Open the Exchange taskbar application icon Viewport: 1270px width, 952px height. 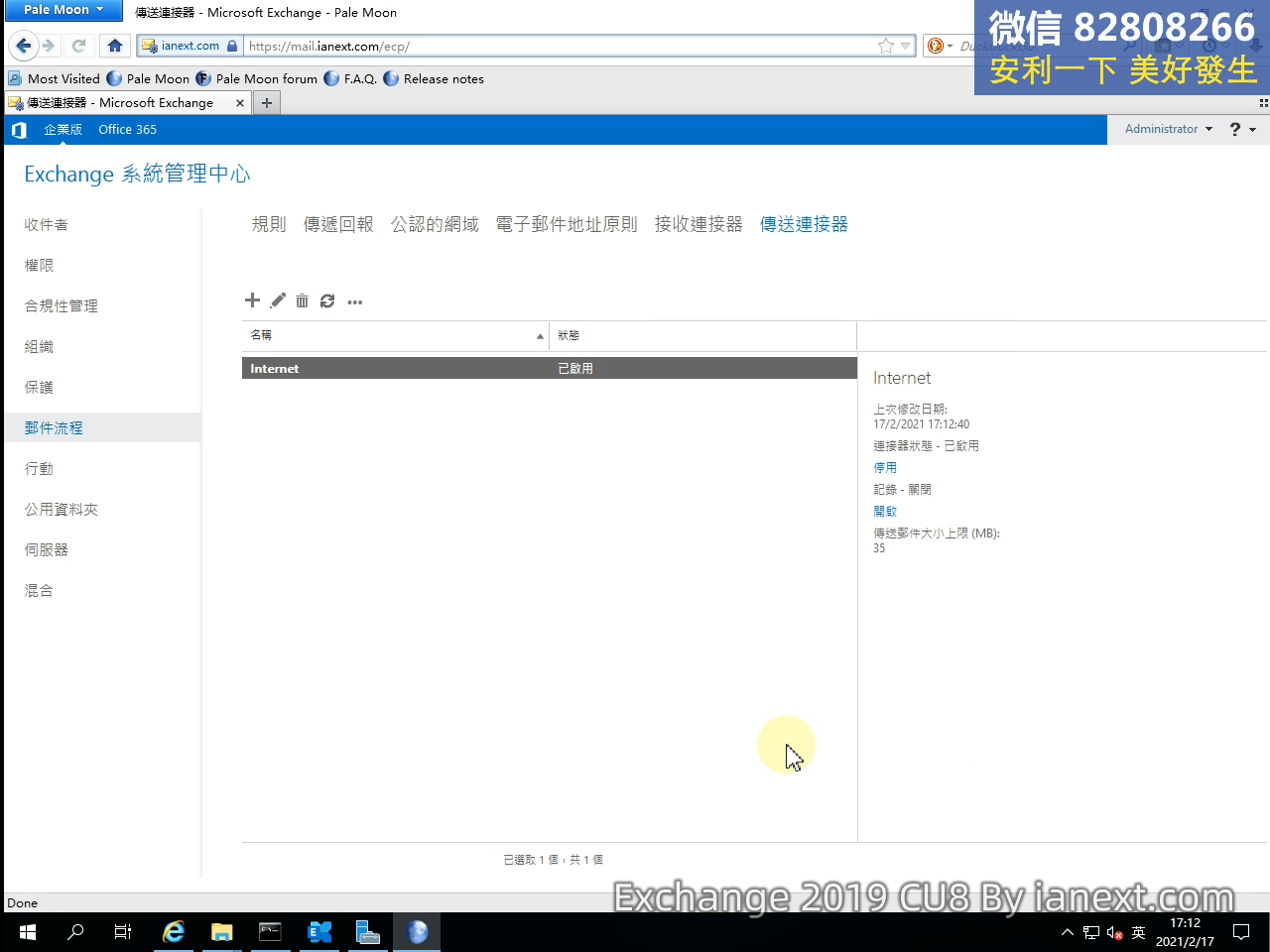[x=319, y=932]
